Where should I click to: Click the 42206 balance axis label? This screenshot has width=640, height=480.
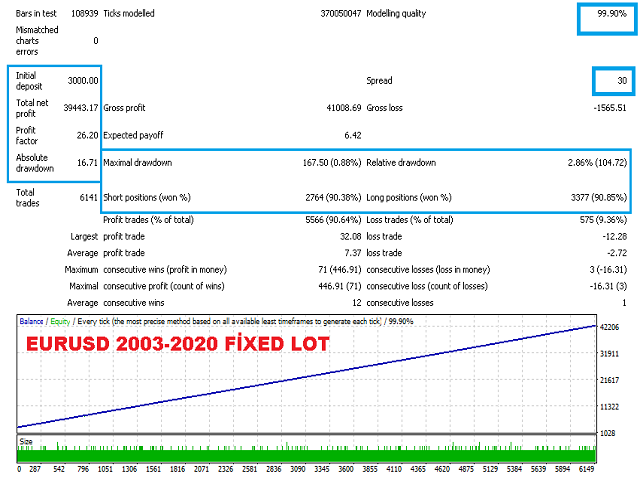(x=609, y=327)
